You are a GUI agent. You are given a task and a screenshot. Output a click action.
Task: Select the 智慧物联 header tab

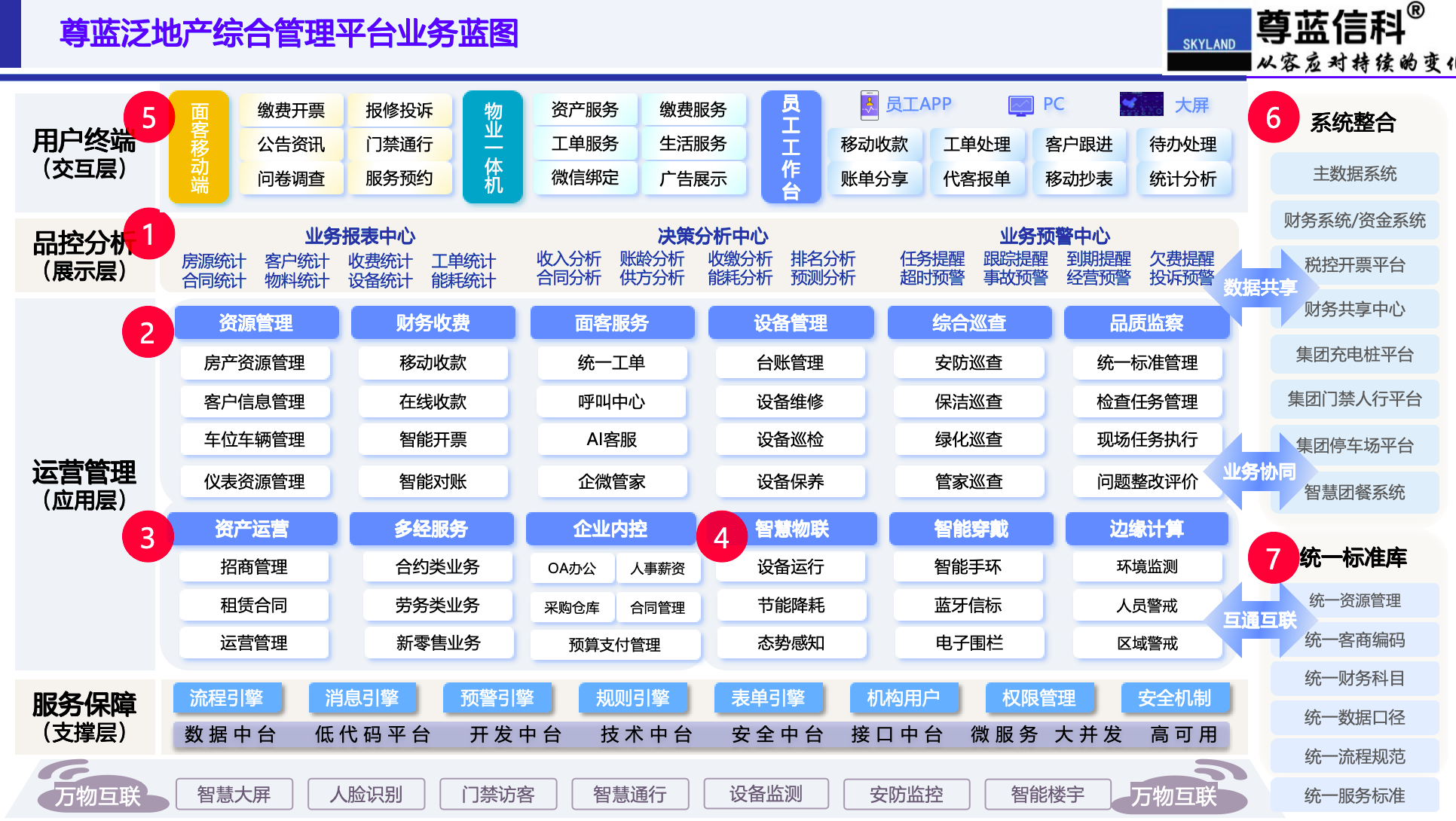(792, 529)
